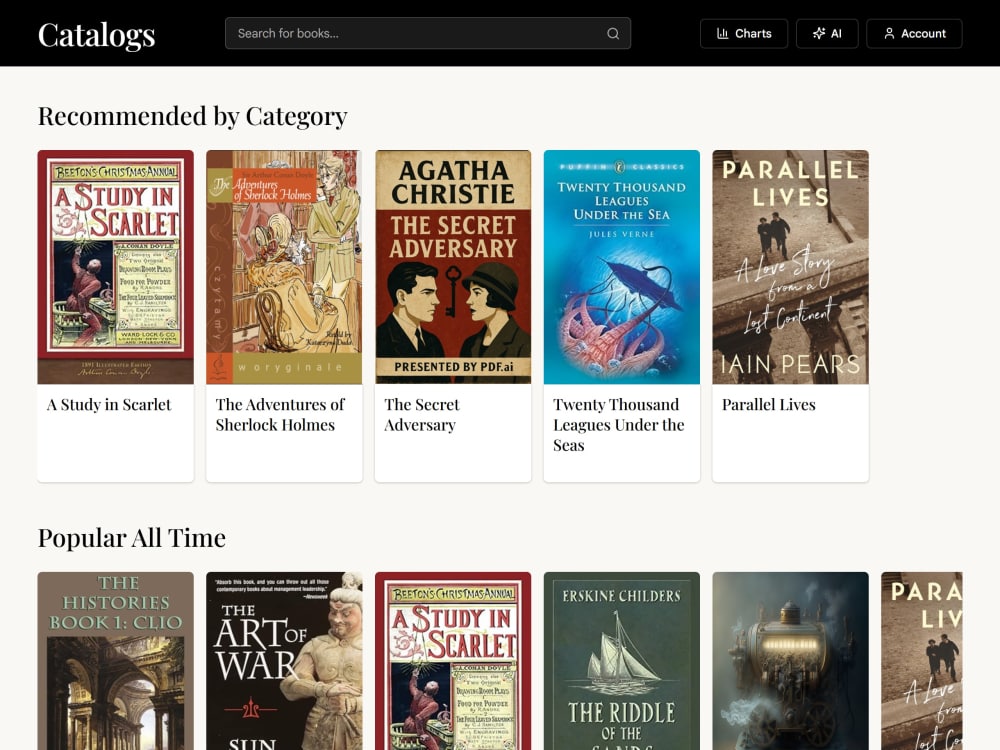Click The Adventures of Sherlock Holmes title

280,415
